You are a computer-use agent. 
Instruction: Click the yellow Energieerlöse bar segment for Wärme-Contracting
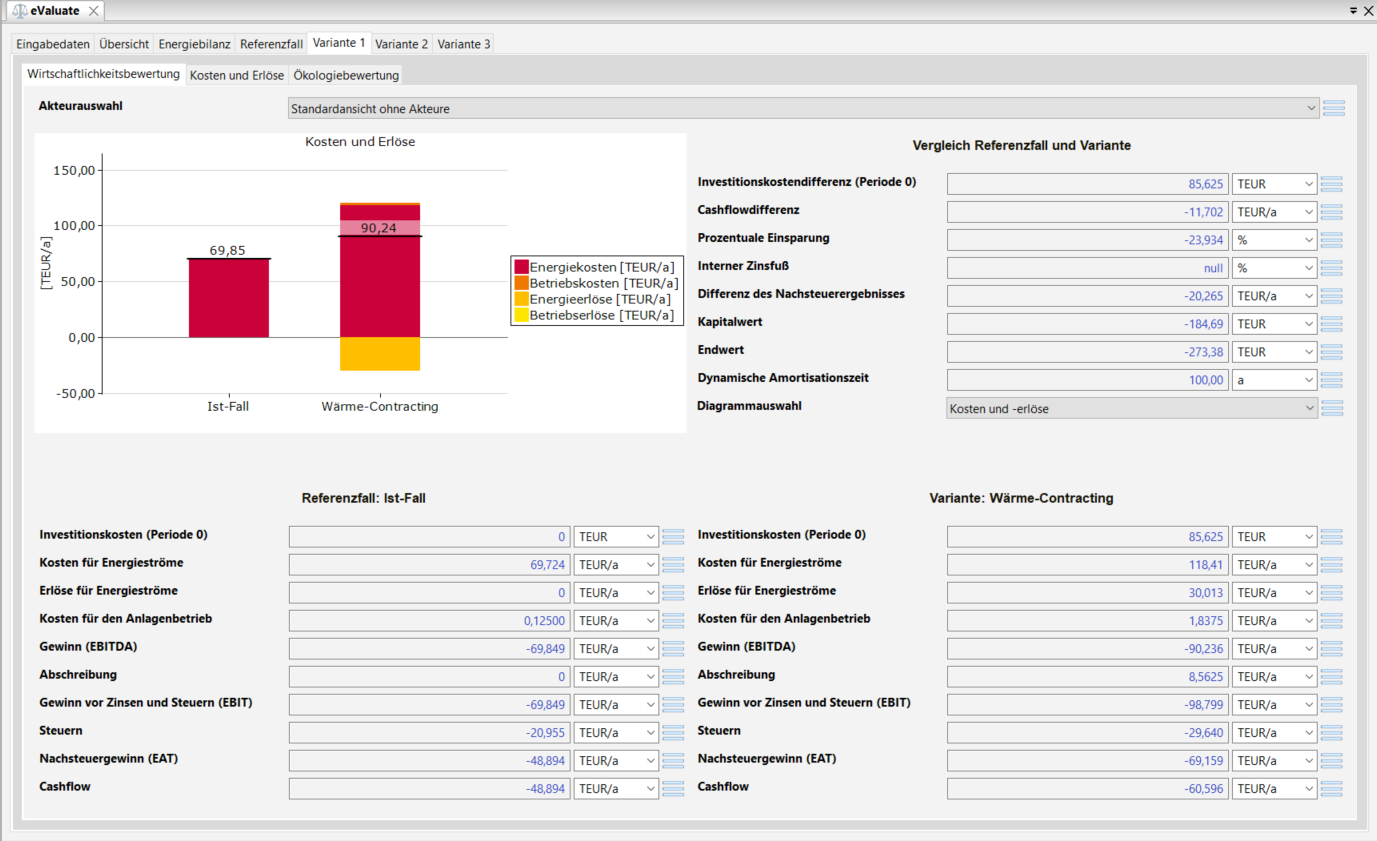pyautogui.click(x=379, y=354)
